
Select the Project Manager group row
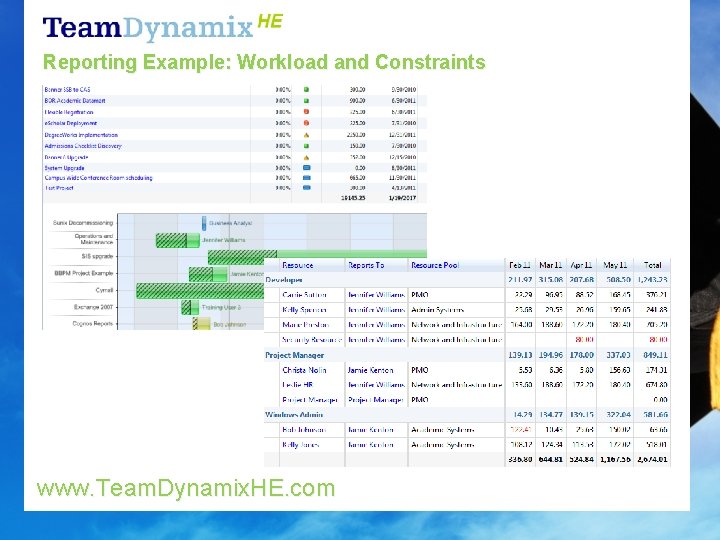click(467, 355)
